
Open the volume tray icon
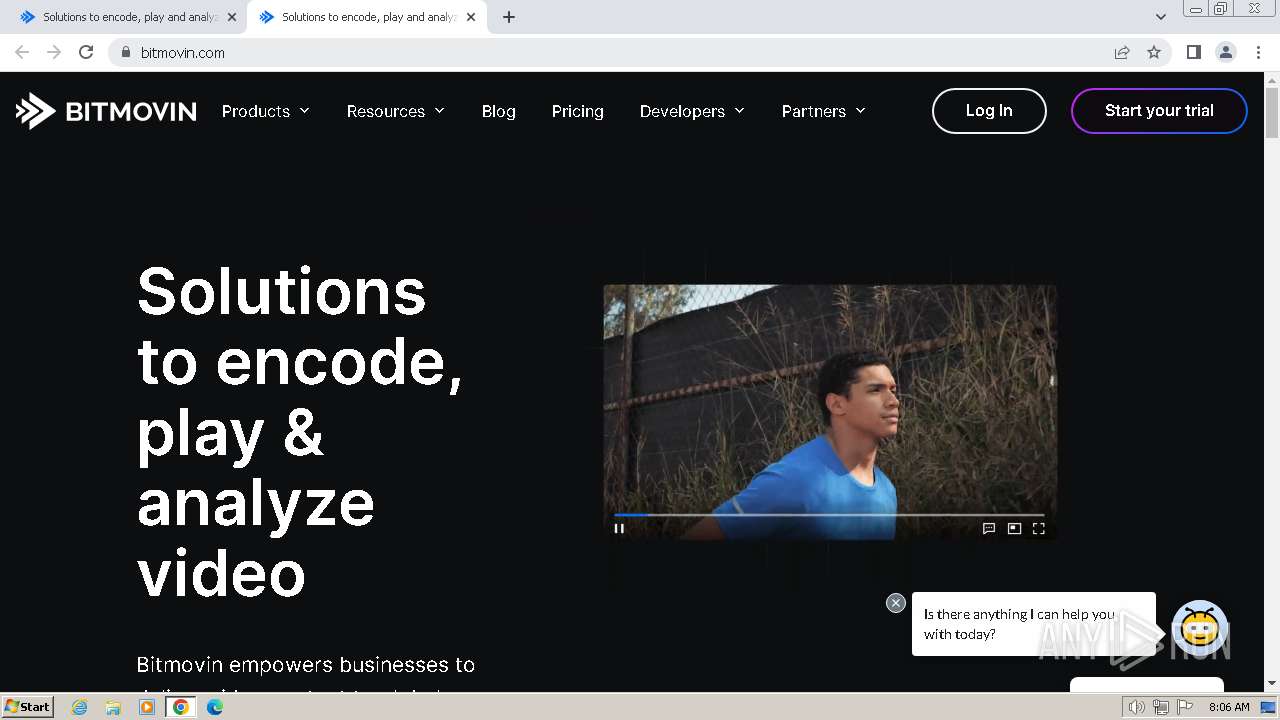pyautogui.click(x=1137, y=707)
